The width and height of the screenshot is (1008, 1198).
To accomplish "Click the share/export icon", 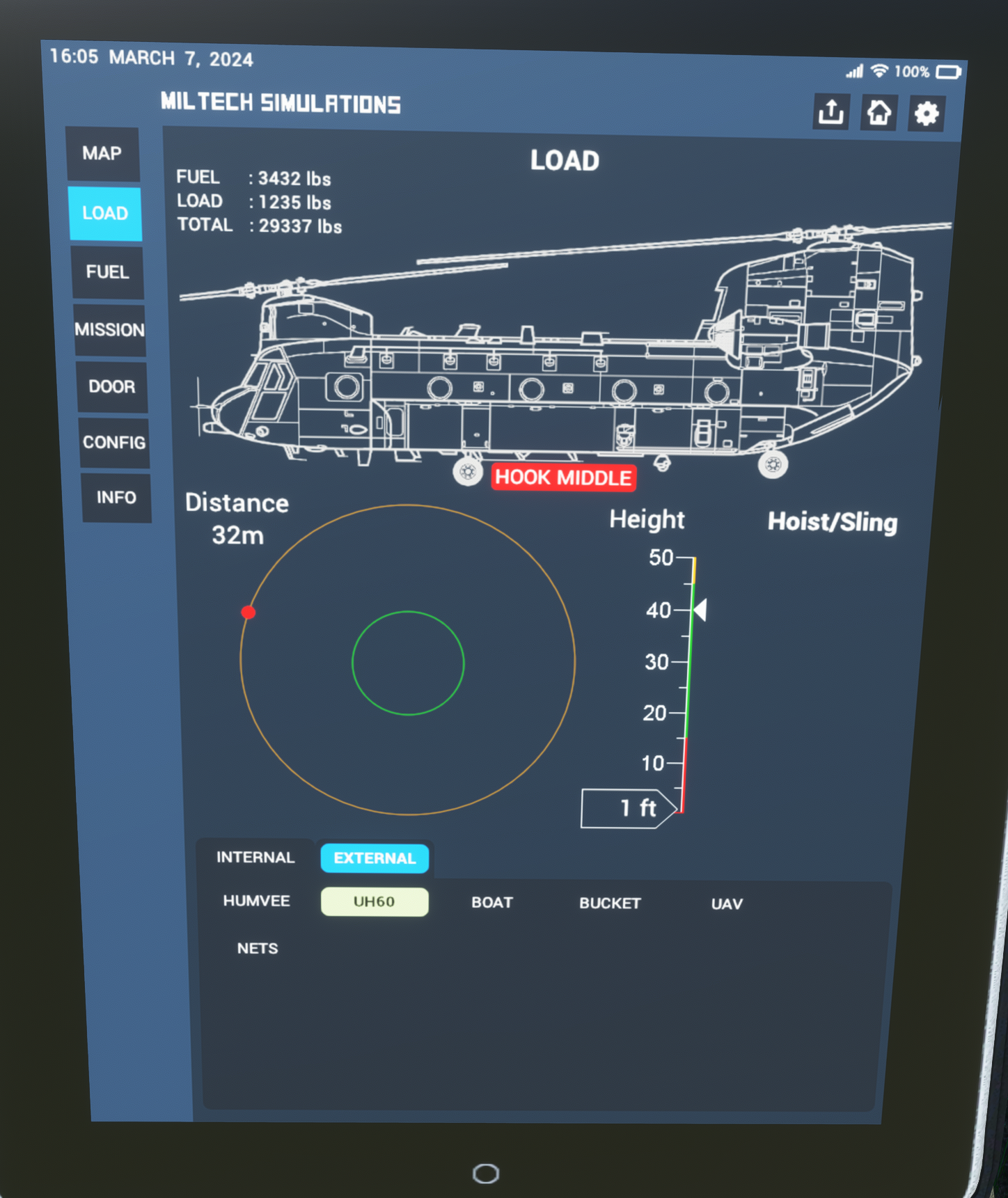I will coord(830,112).
